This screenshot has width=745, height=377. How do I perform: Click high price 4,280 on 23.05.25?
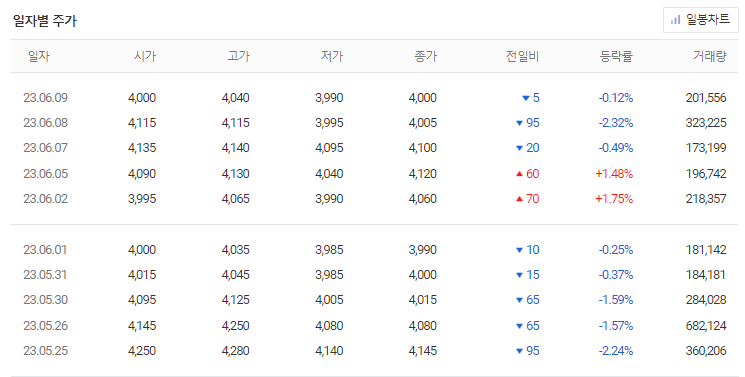click(236, 351)
